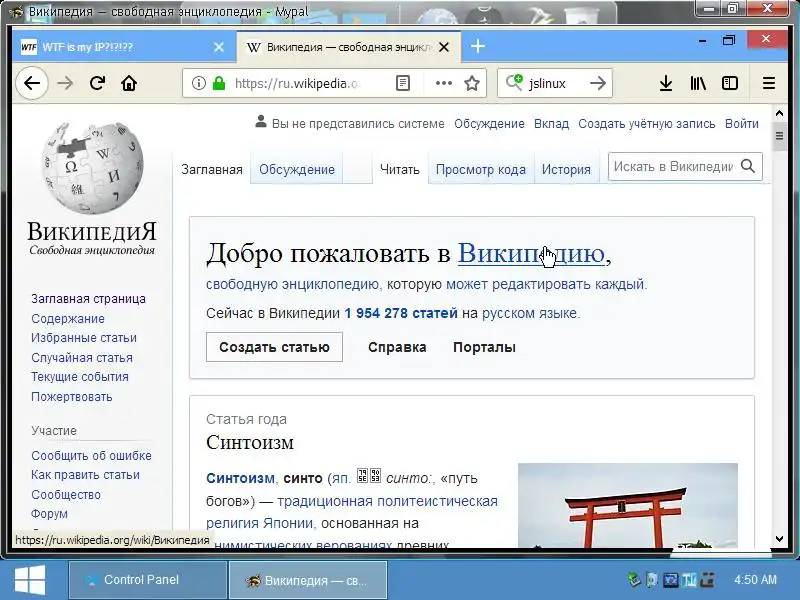
Task: Switch to the Обсуждение page tab
Action: [x=296, y=169]
